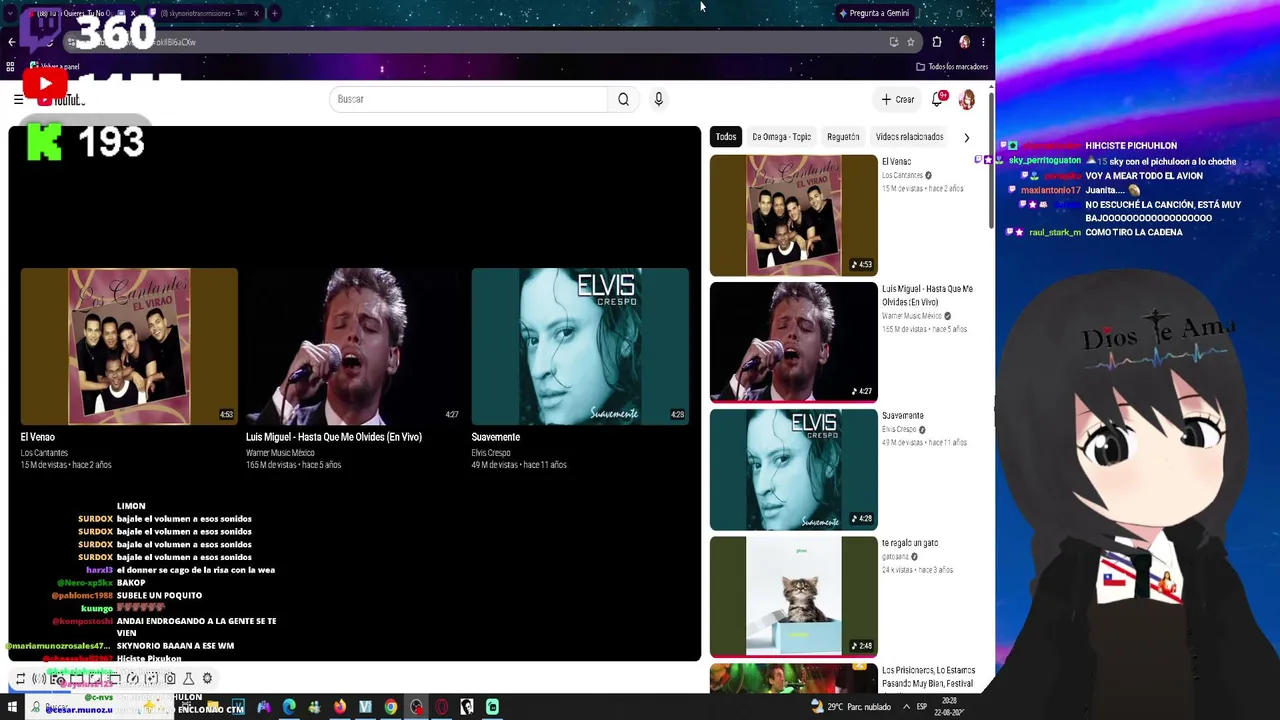This screenshot has width=1280, height=720.
Task: Open the YouTube hamburger guide menu
Action: [18, 99]
